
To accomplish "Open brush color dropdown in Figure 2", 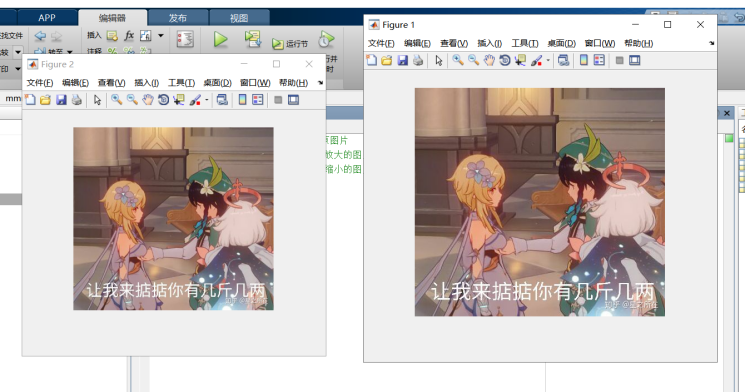I will point(207,100).
